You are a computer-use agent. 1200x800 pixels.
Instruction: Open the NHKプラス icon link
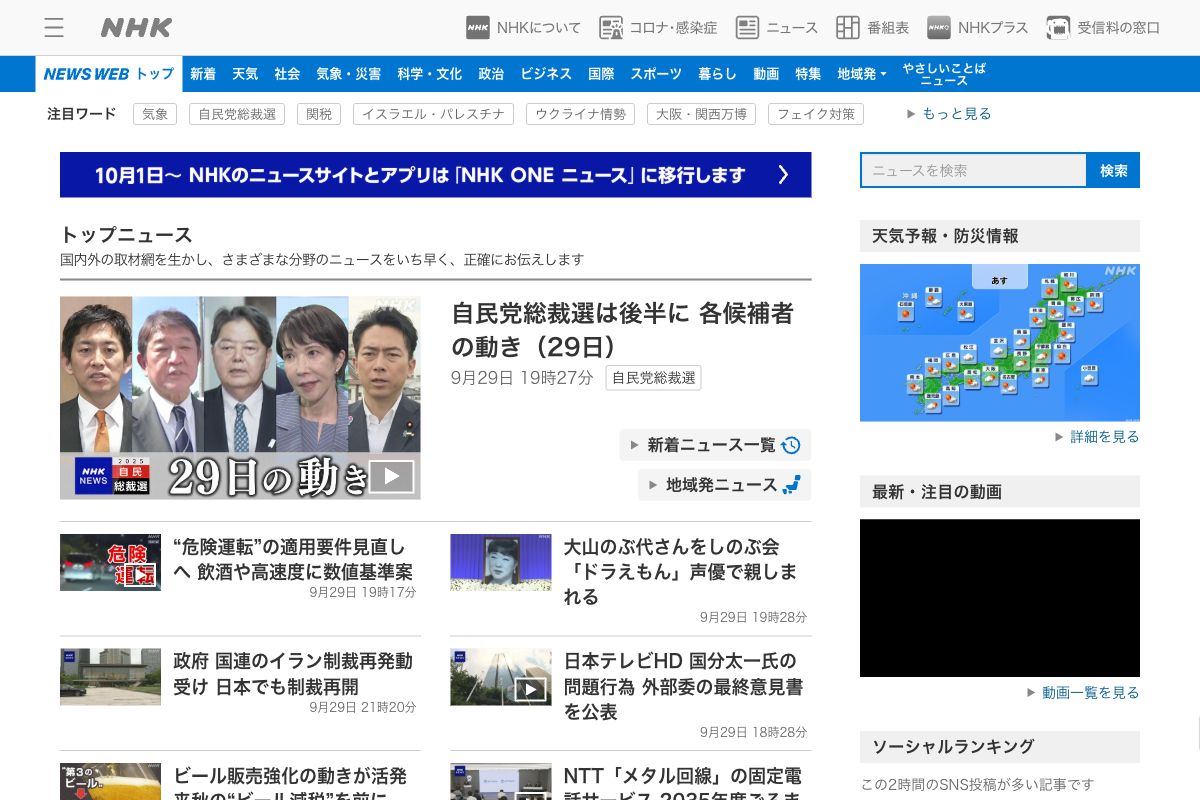coord(939,28)
